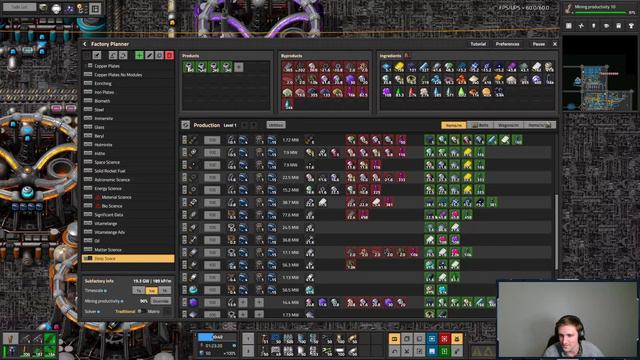640x360 pixels.
Task: Click the machine module icon in 24.5 MW row
Action: [243, 227]
